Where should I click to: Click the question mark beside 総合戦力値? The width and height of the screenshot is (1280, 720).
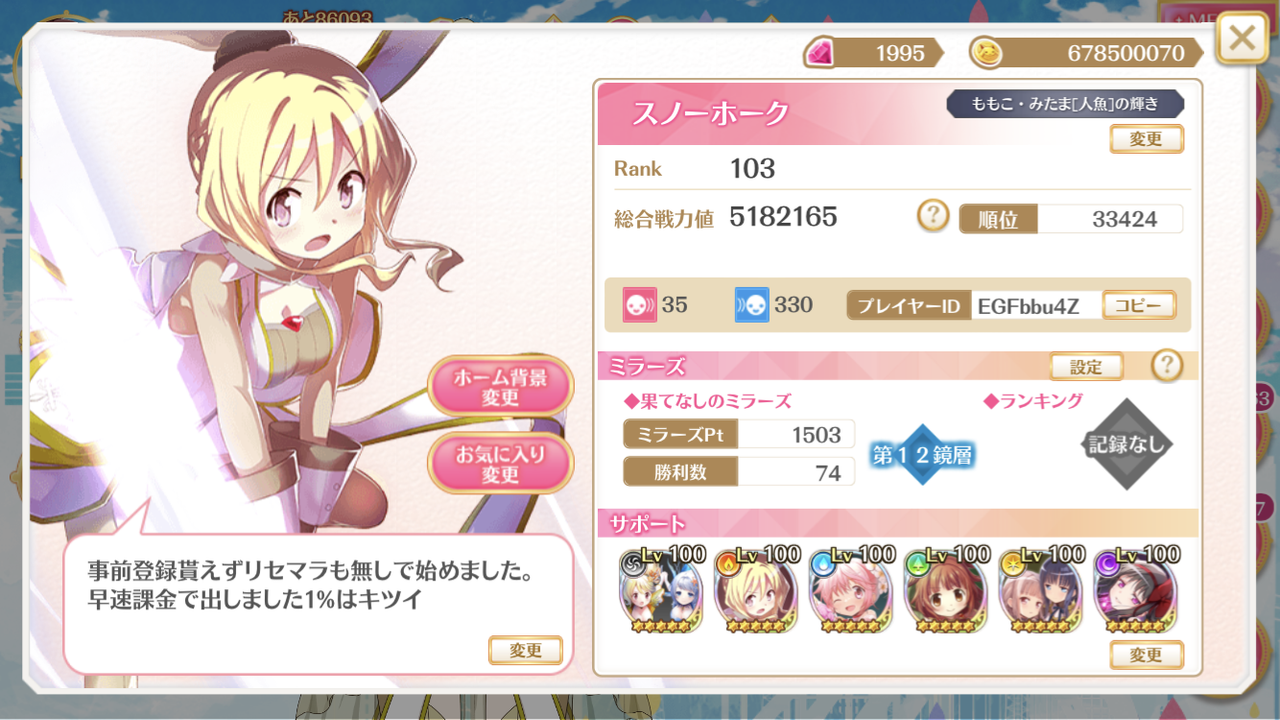click(933, 216)
